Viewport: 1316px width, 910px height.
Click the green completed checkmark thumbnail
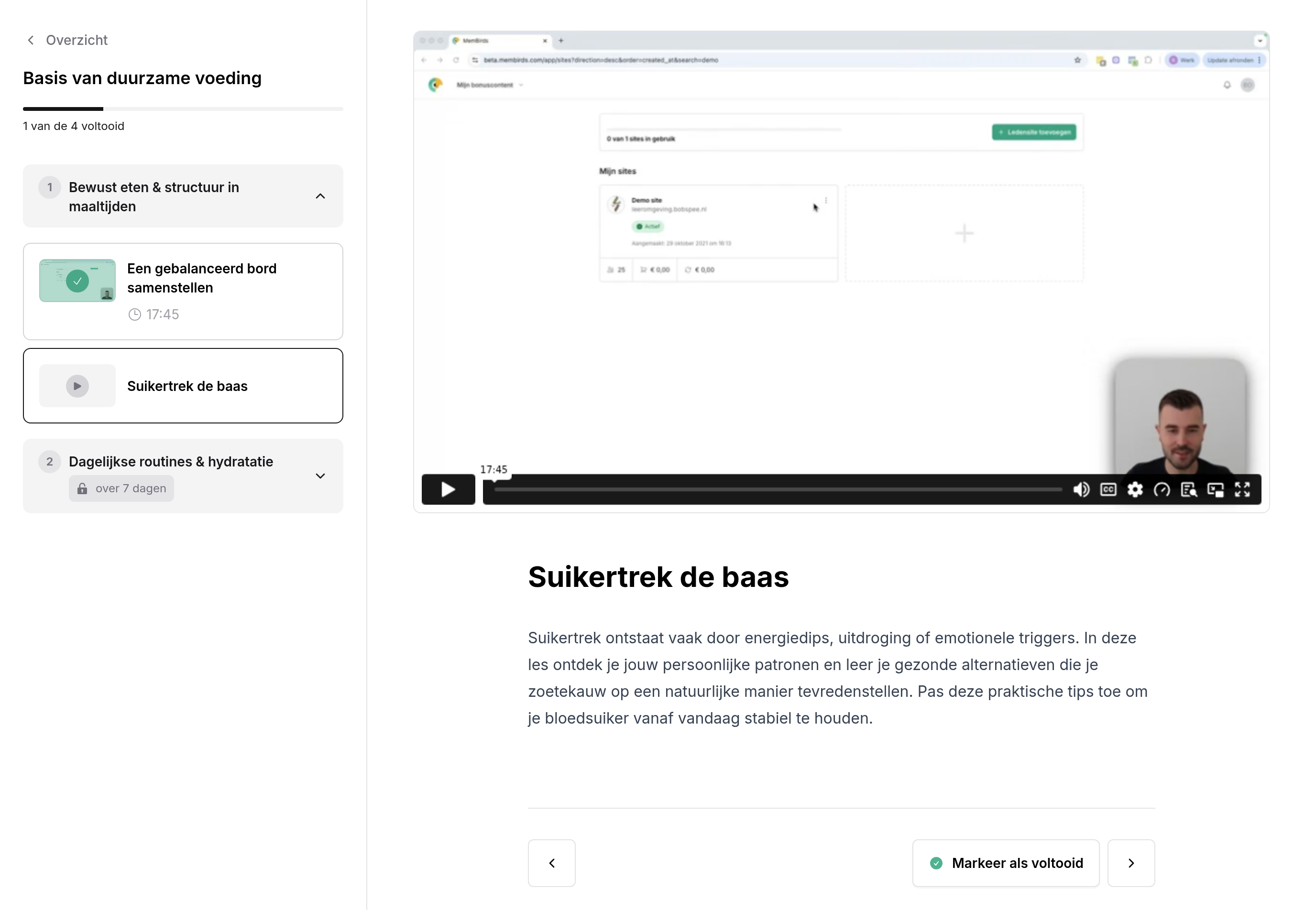click(x=77, y=281)
